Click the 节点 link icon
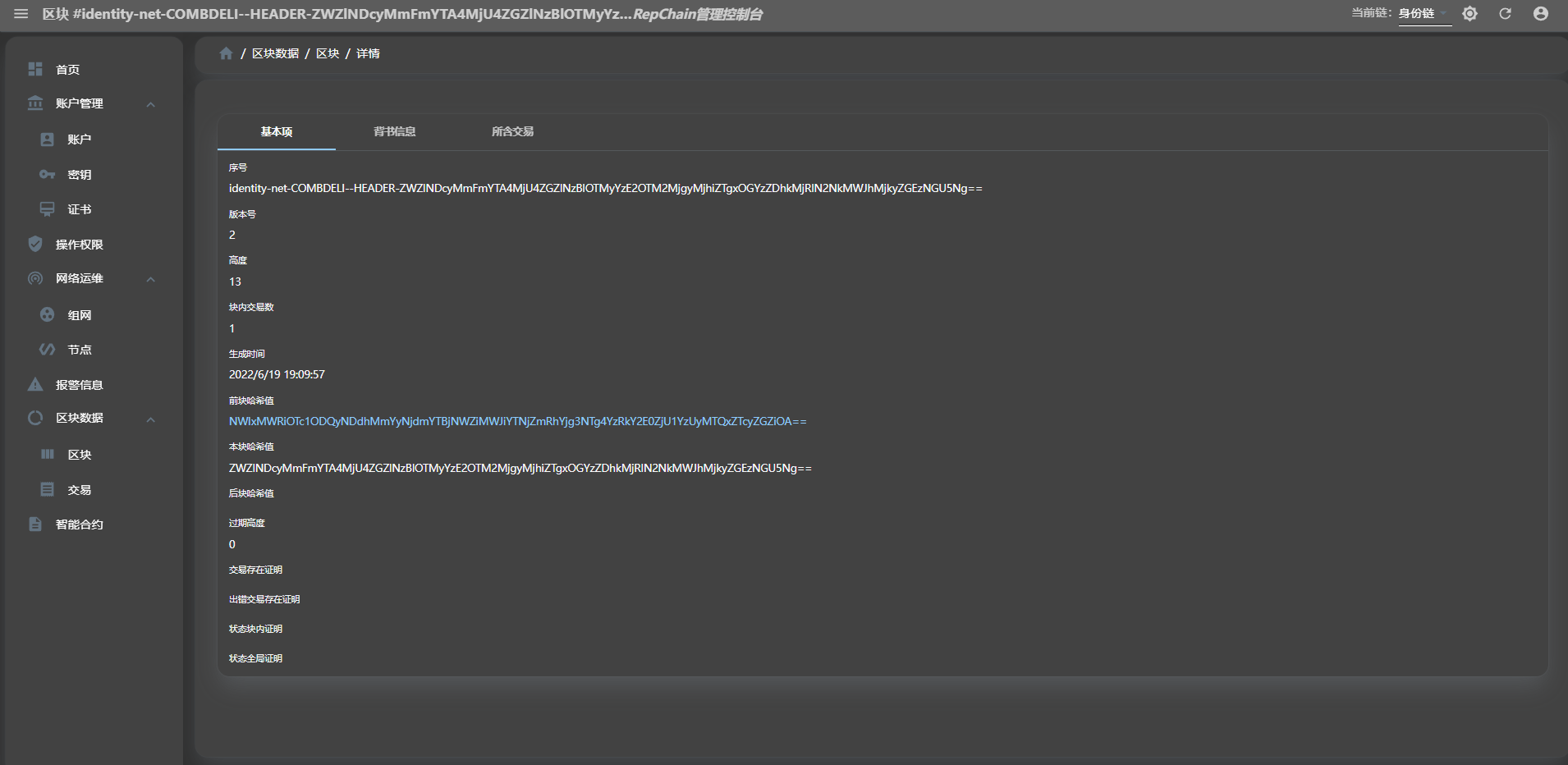Viewport: 1568px width, 765px height. pos(48,350)
